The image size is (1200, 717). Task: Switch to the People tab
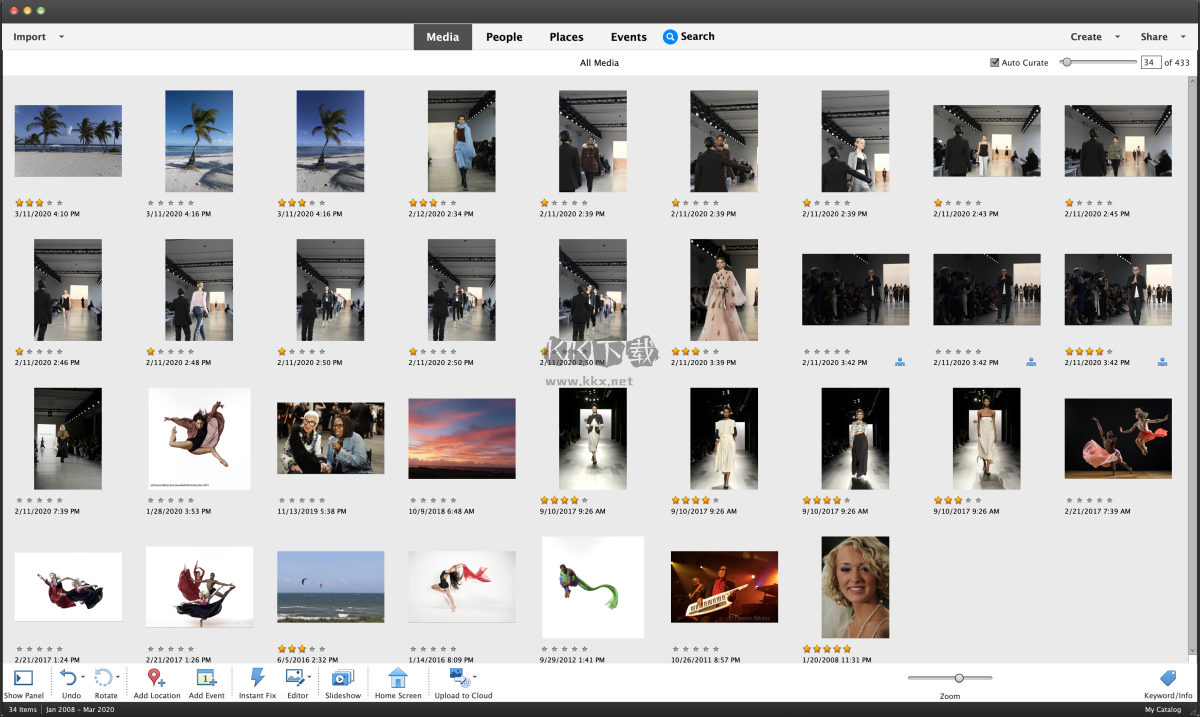[504, 37]
